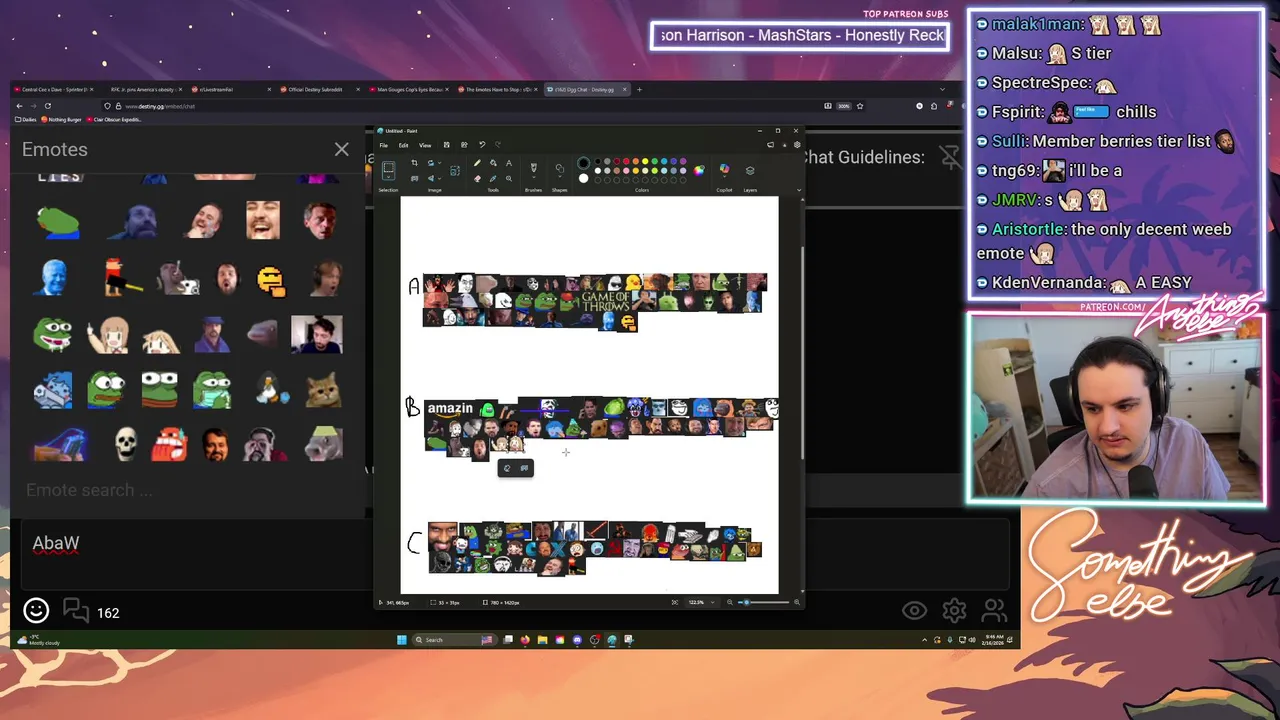Viewport: 1280px width, 720px height.
Task: Open the chat users list icon
Action: (994, 610)
